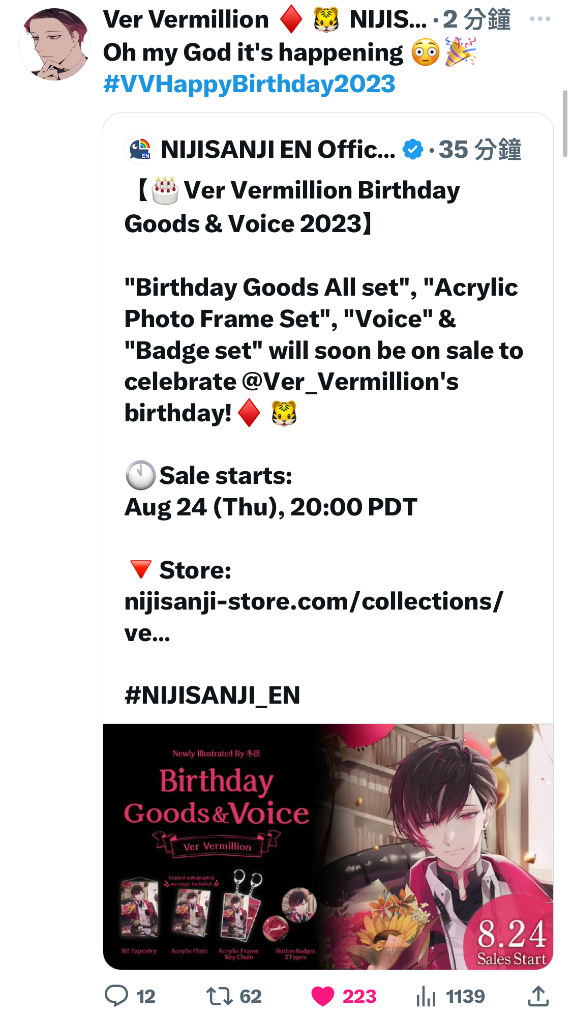The image size is (572, 1024).
Task: Retweet using the retweet arrows icon
Action: coord(218,996)
